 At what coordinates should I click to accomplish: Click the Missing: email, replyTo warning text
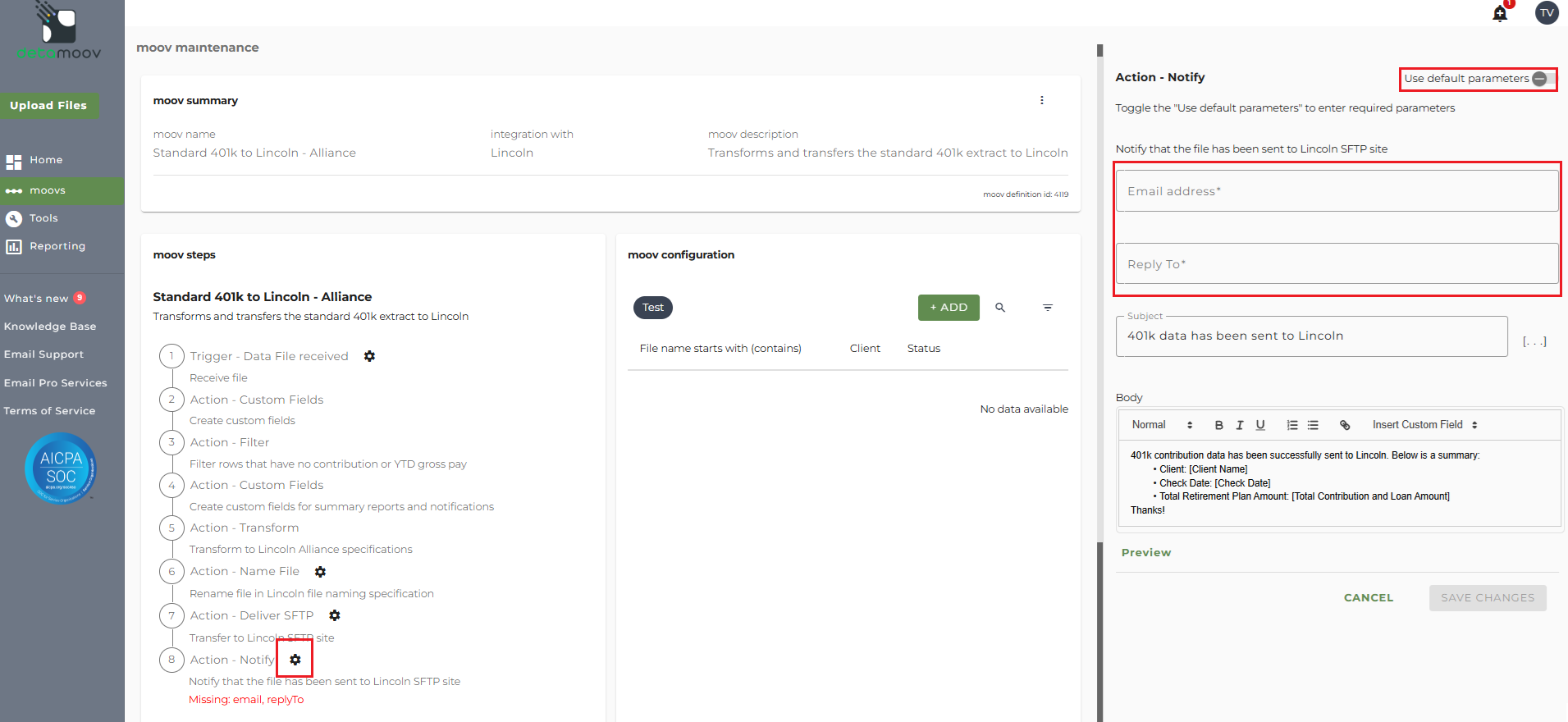[246, 700]
